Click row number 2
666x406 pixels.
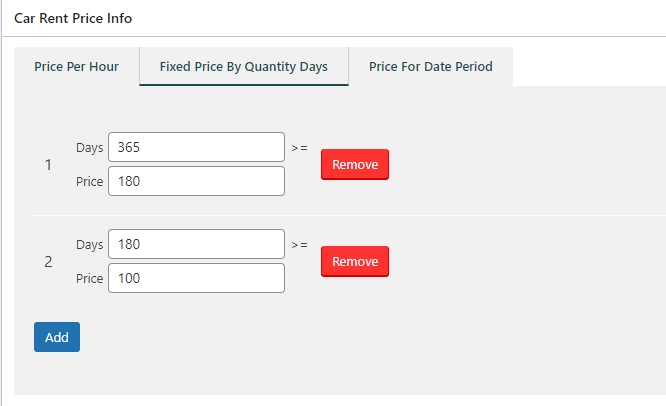coord(48,262)
